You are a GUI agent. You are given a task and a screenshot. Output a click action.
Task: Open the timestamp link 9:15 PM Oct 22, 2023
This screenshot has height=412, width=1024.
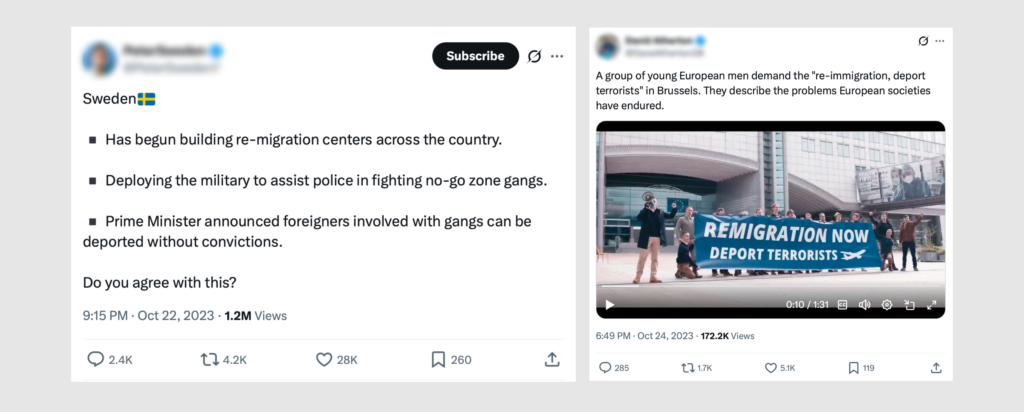pos(148,315)
